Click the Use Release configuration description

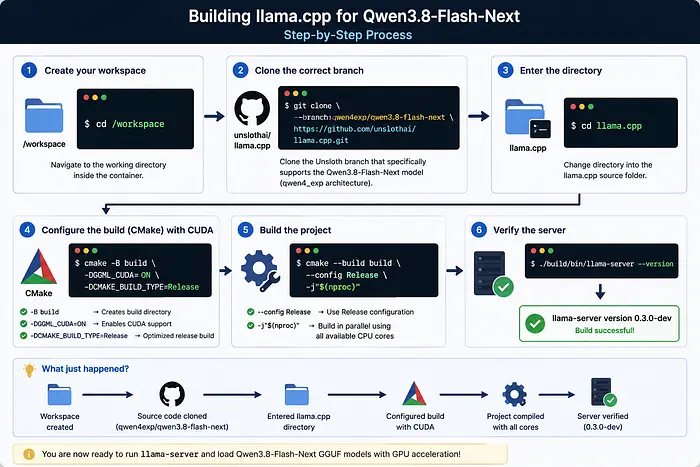[x=370, y=312]
